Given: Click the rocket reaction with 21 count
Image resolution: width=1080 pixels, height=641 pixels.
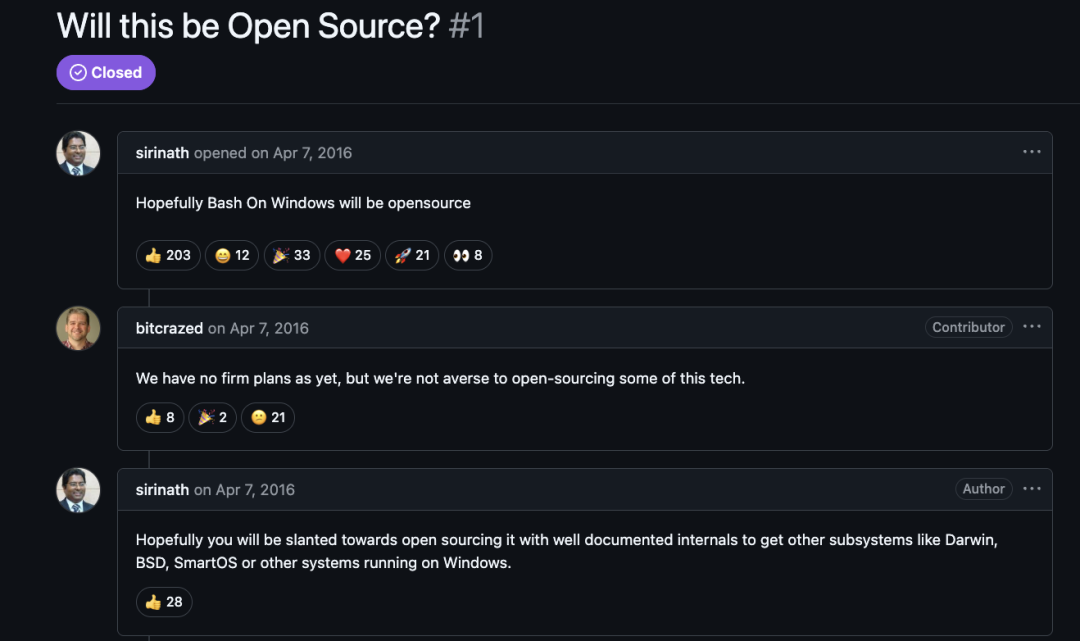Looking at the screenshot, I should (x=412, y=255).
